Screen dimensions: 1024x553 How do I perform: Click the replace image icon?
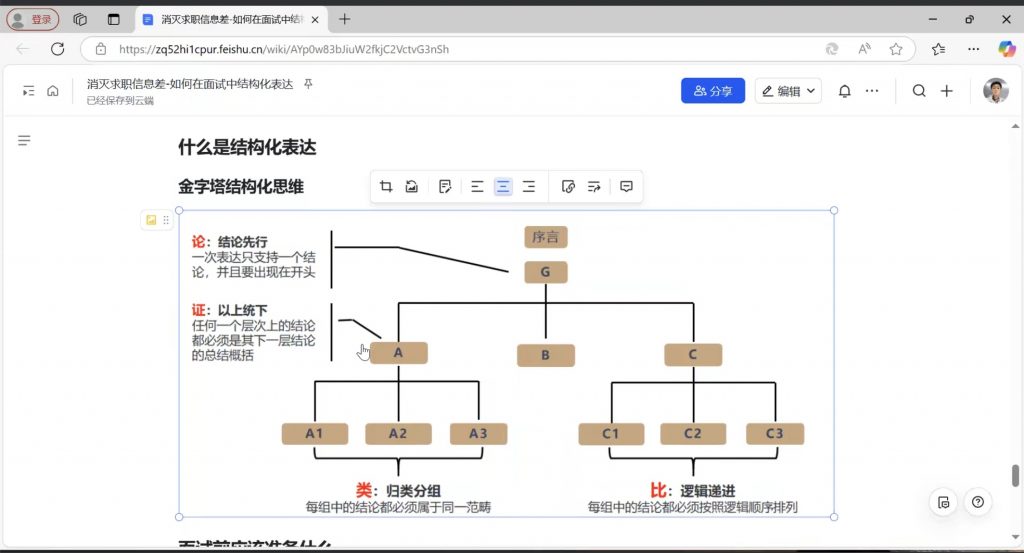[x=411, y=187]
